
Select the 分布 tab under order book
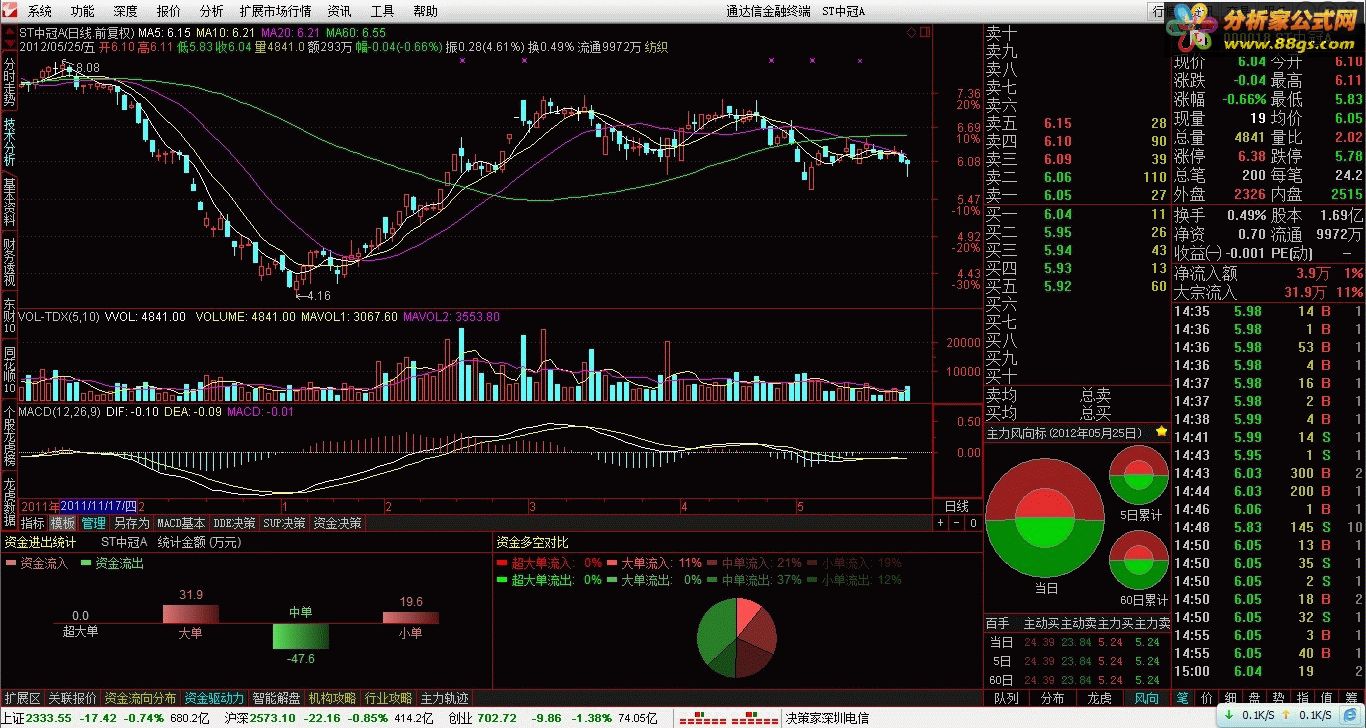pyautogui.click(x=1053, y=698)
